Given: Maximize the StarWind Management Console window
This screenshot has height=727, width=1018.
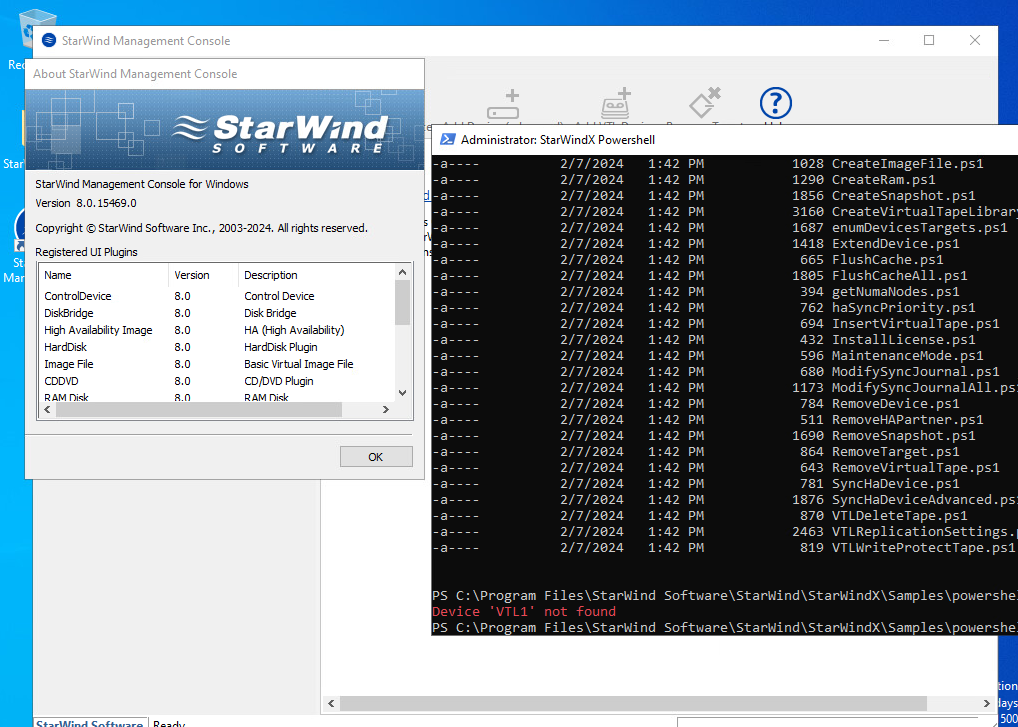Looking at the screenshot, I should pyautogui.click(x=929, y=40).
